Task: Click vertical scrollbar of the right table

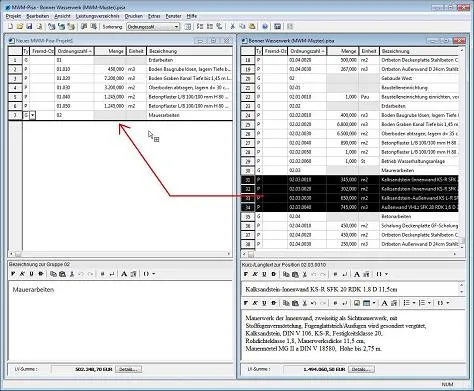Action: click(x=462, y=148)
